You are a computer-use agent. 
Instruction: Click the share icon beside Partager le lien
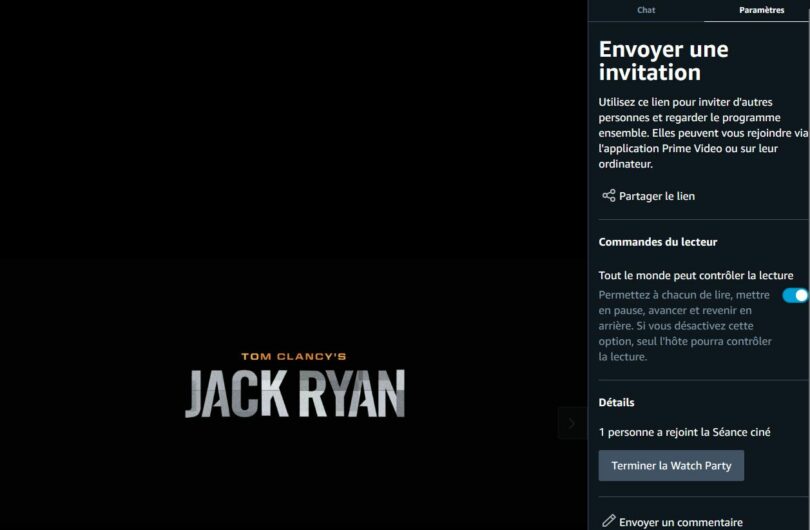pyautogui.click(x=609, y=195)
